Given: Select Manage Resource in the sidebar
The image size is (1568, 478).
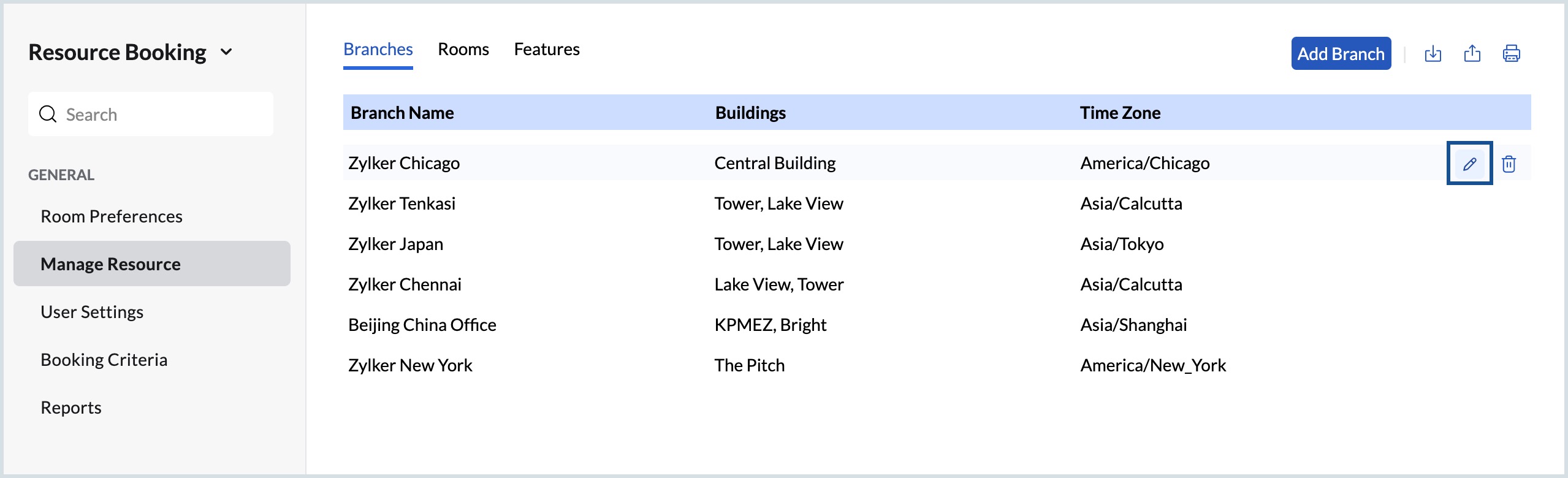Looking at the screenshot, I should pyautogui.click(x=110, y=264).
